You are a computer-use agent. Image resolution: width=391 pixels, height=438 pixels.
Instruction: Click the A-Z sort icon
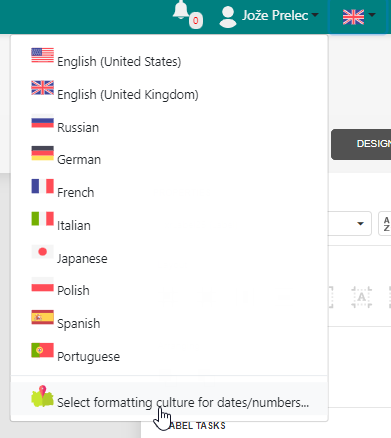pos(386,224)
